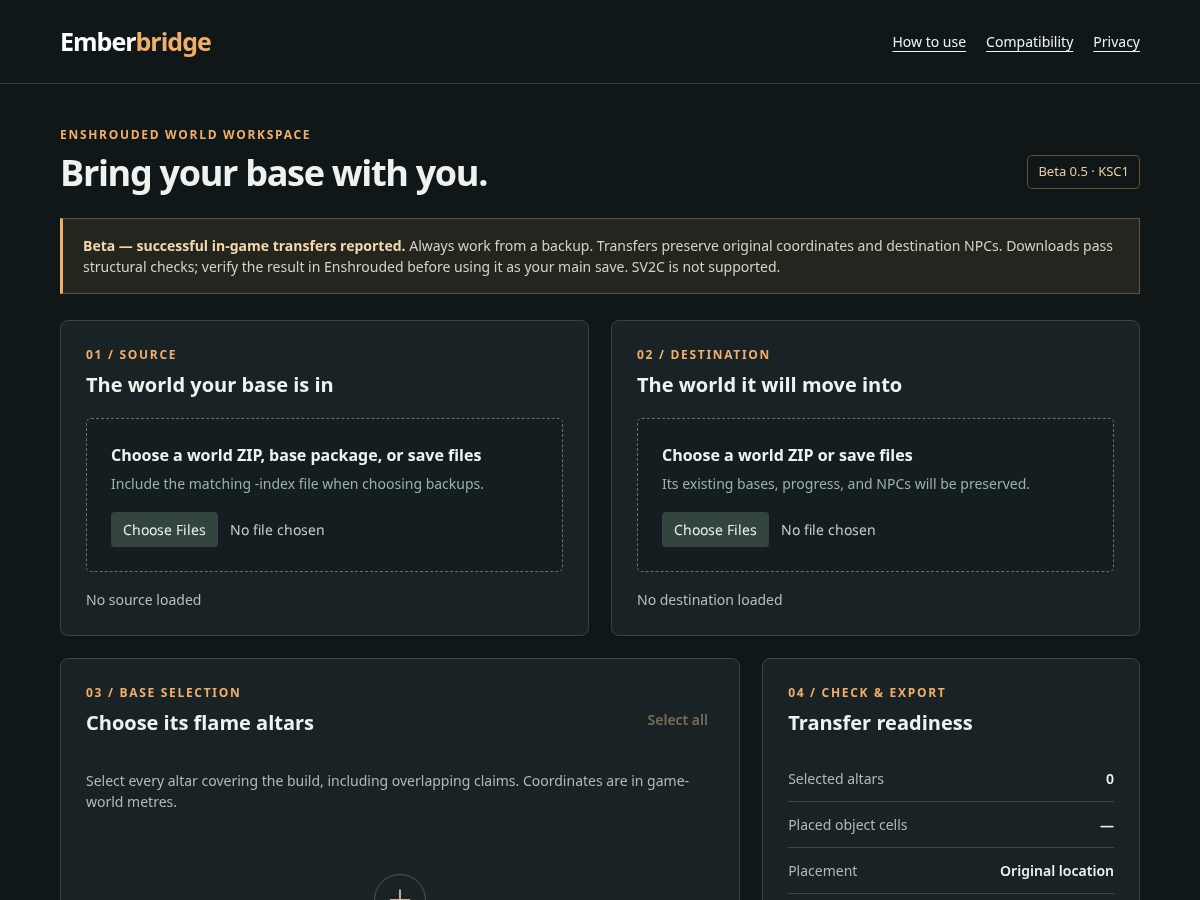Image resolution: width=1200 pixels, height=900 pixels.
Task: Click the destination drop zone heading
Action: point(787,455)
